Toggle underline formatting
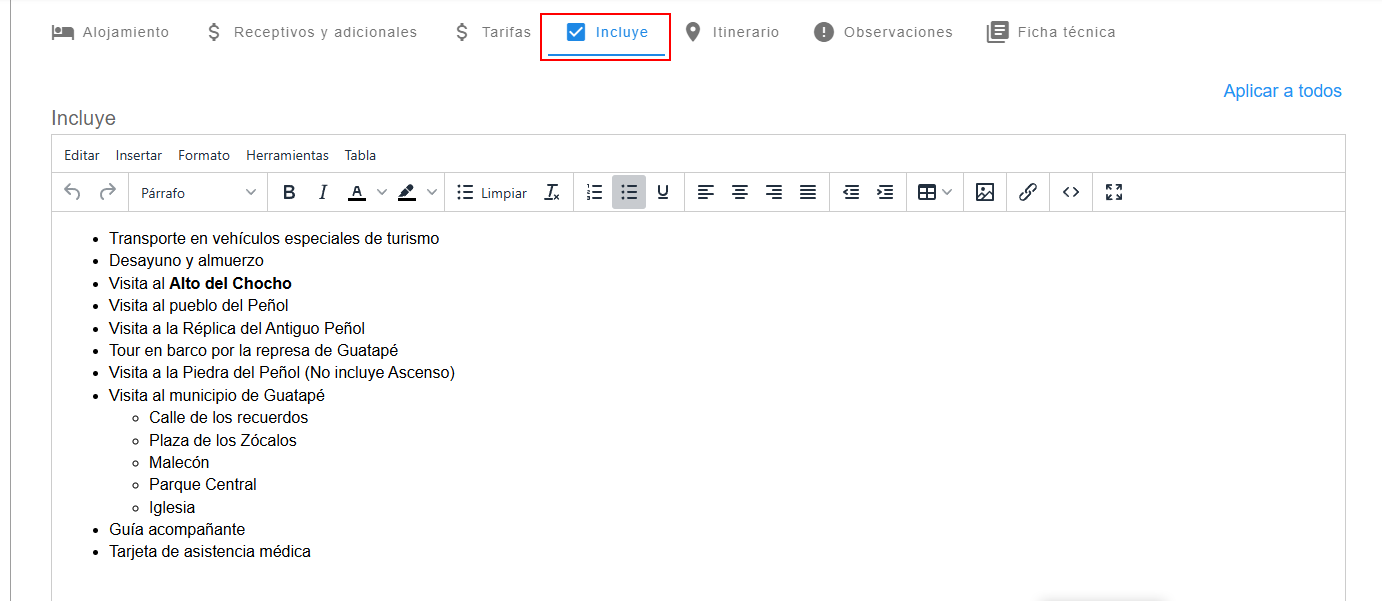This screenshot has height=601, width=1382. 663,192
